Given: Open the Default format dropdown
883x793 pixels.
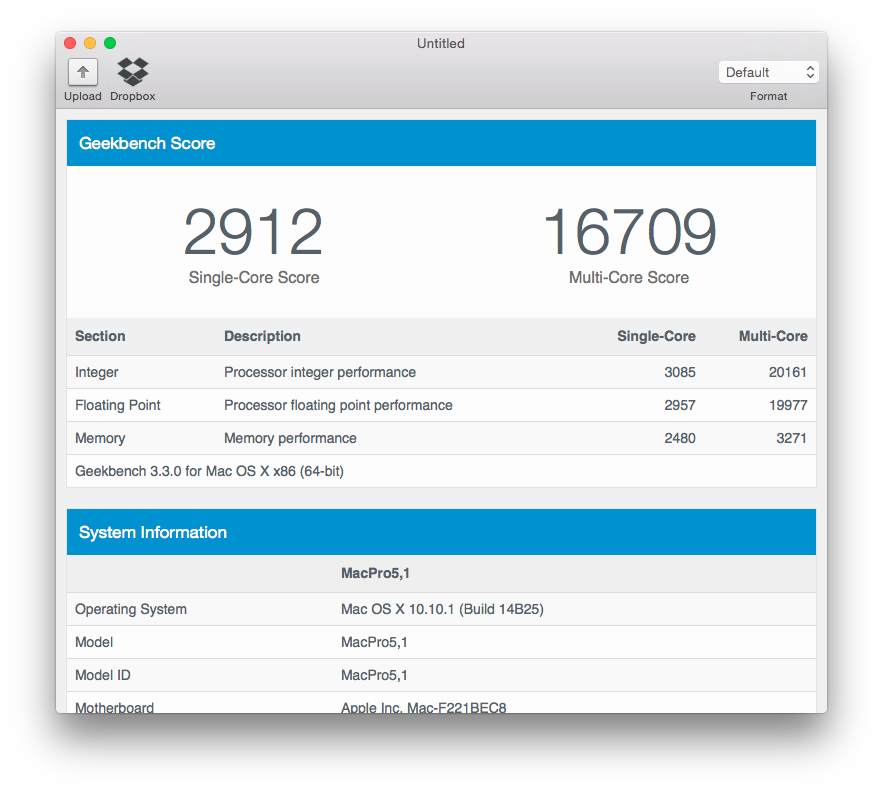Looking at the screenshot, I should (x=769, y=72).
